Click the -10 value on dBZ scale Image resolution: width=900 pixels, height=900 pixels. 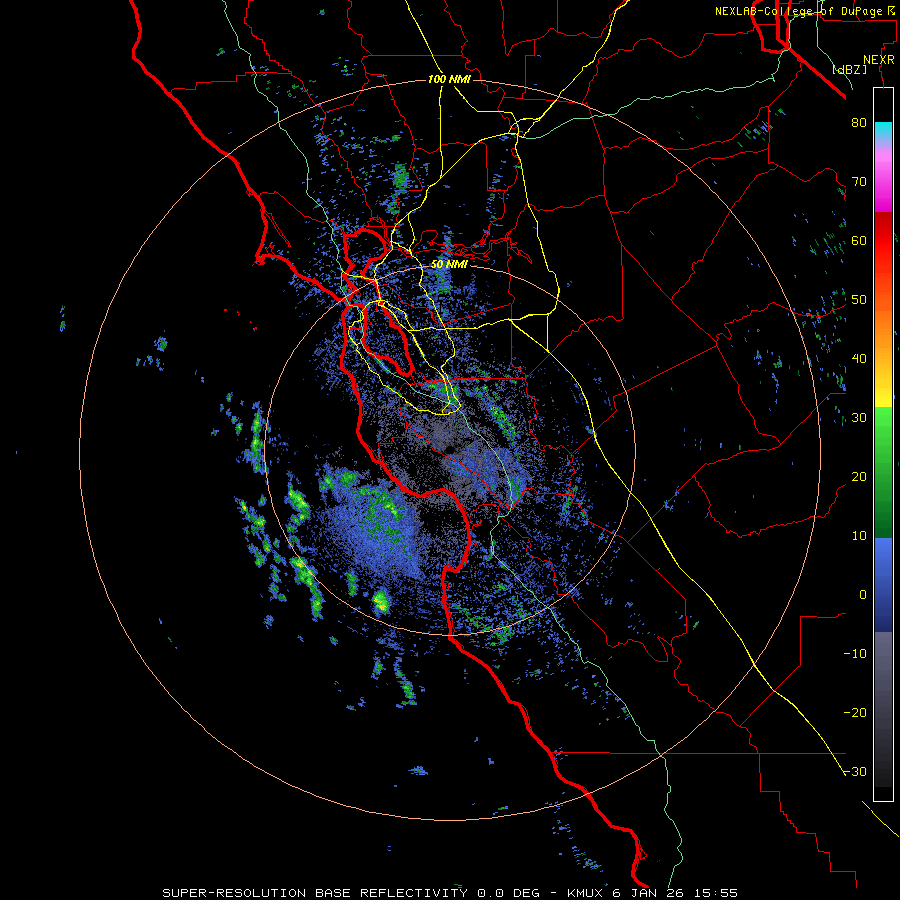855,654
